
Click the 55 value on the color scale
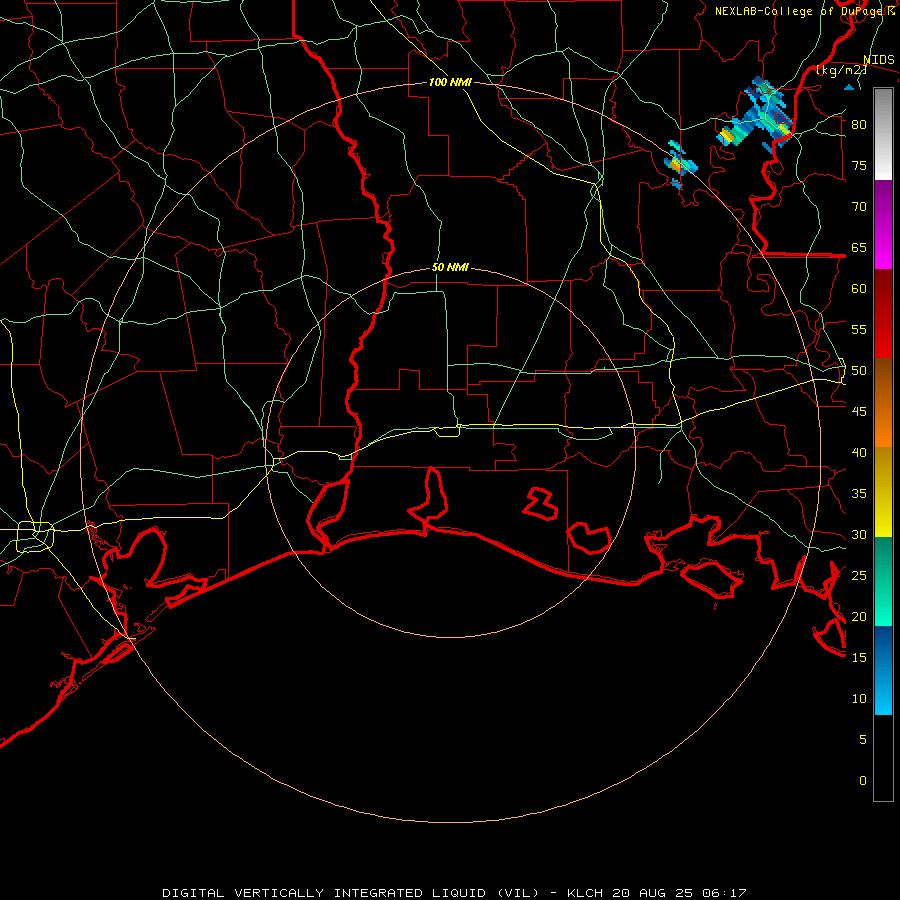point(859,329)
